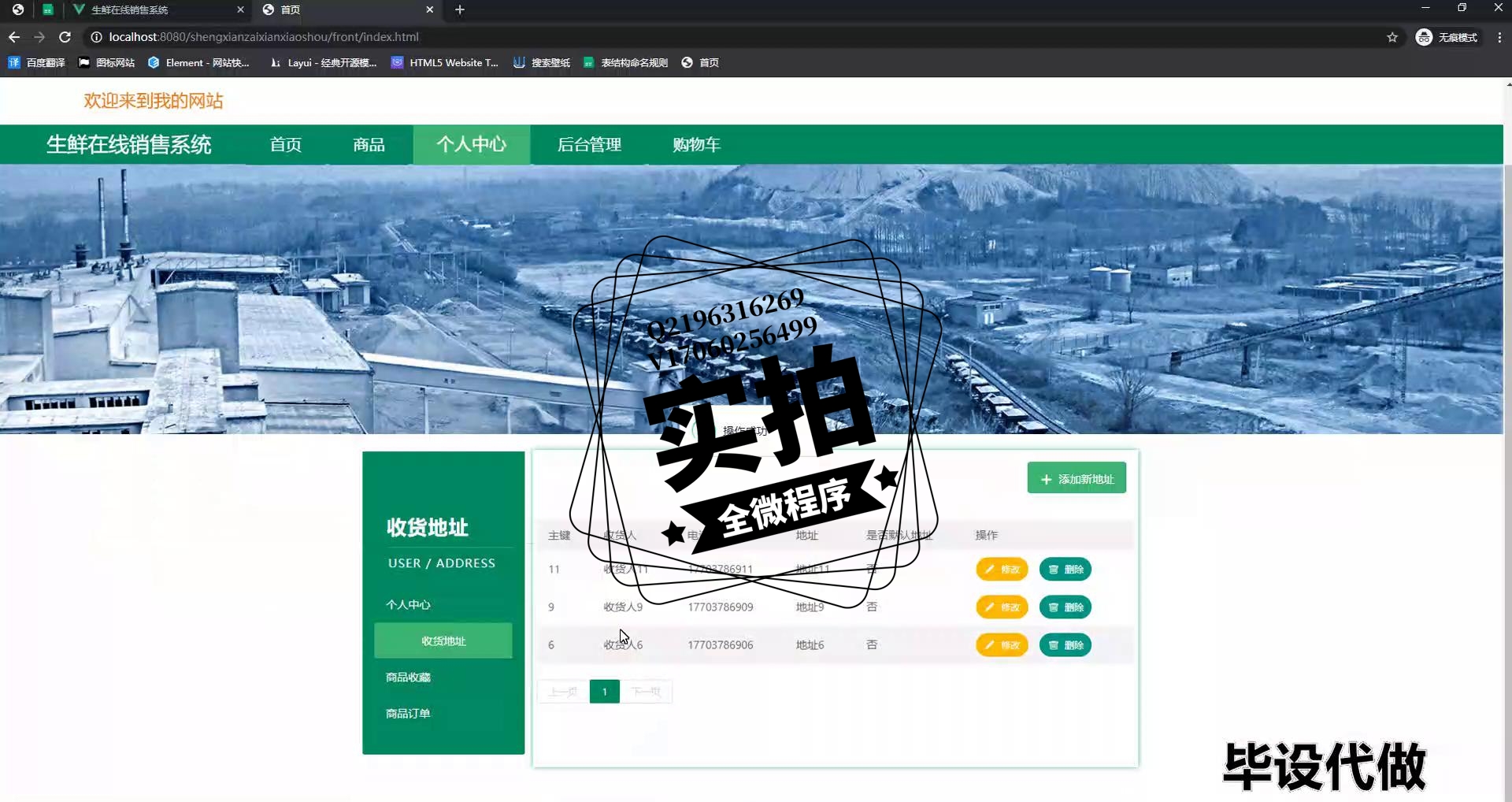Open the Element bookmark
Screen dimensions: 1512x802
(198, 62)
